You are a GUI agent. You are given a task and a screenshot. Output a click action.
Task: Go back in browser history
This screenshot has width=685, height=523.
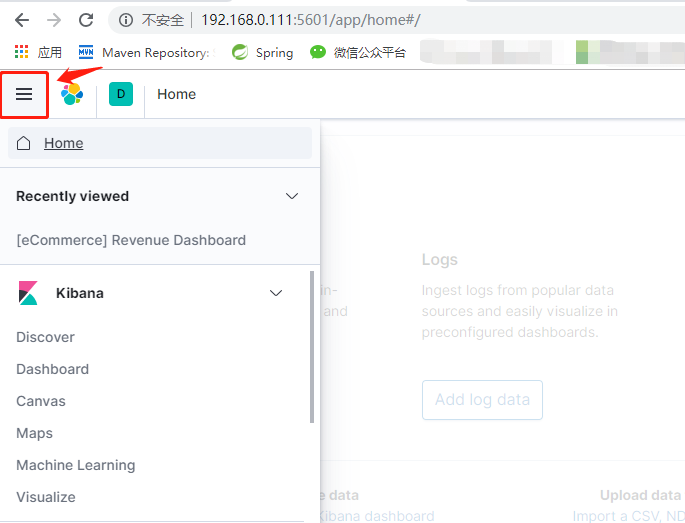pos(22,20)
